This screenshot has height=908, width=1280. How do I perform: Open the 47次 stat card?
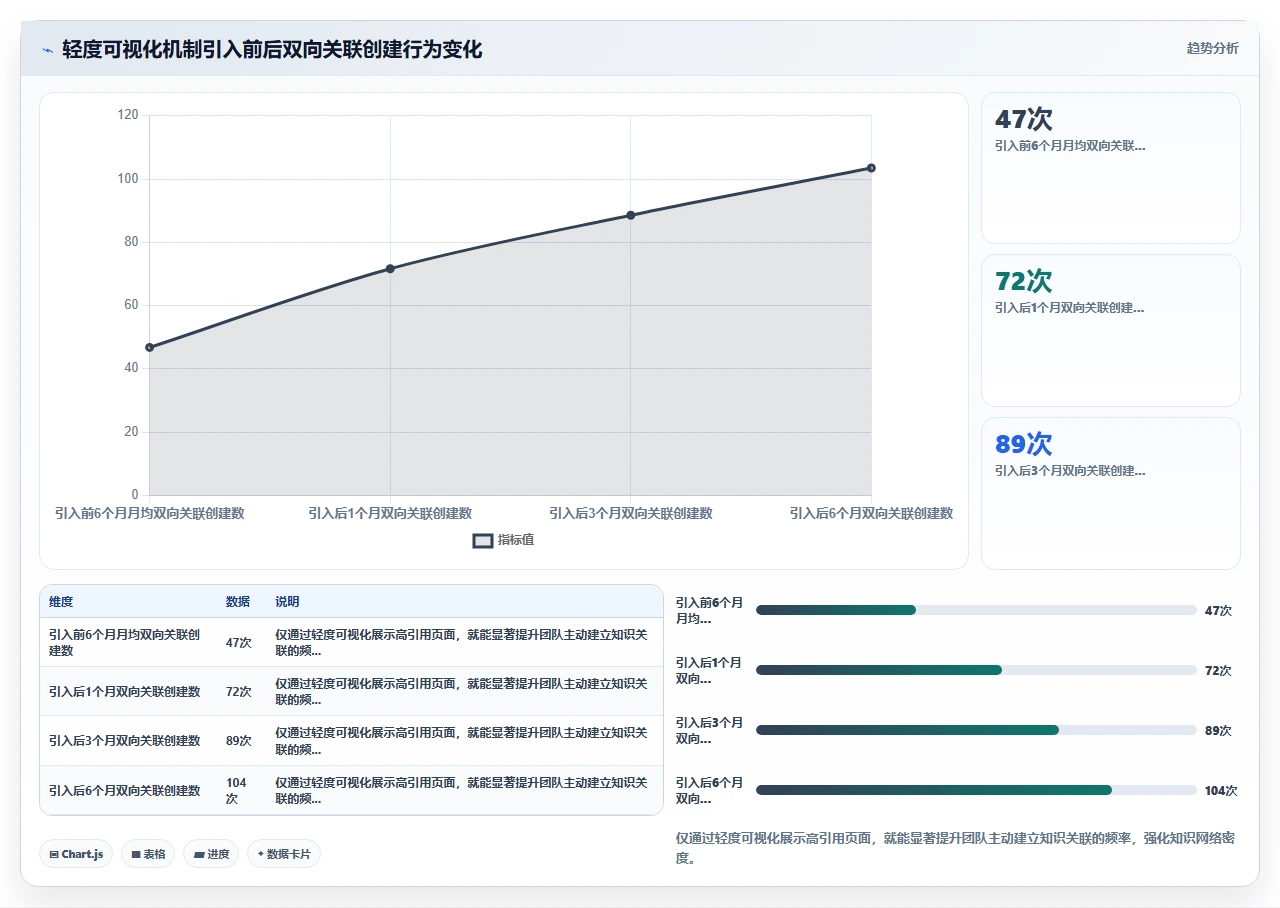pos(1111,168)
